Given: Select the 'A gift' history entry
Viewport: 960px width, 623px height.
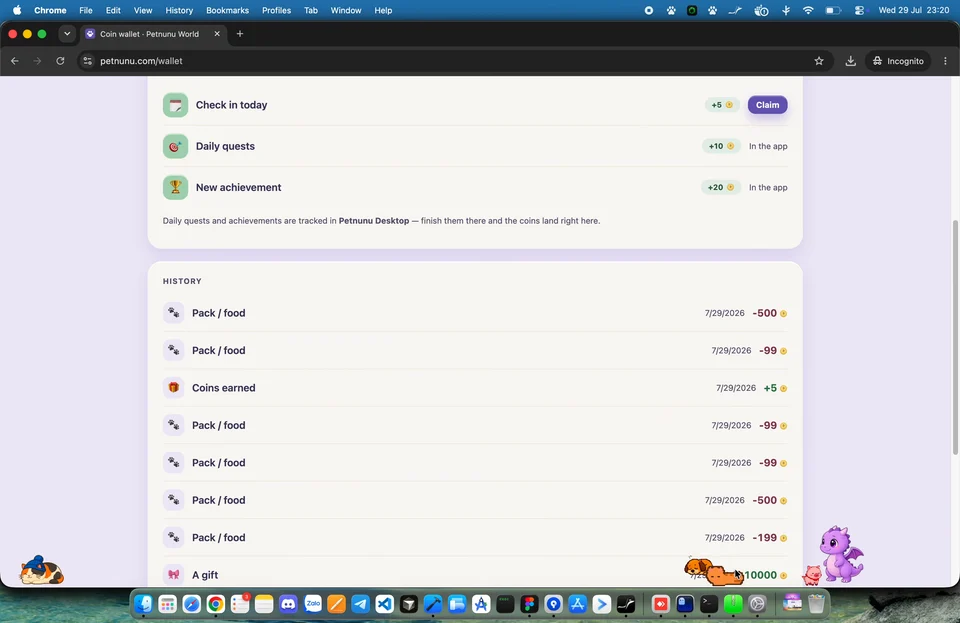Looking at the screenshot, I should 475,575.
